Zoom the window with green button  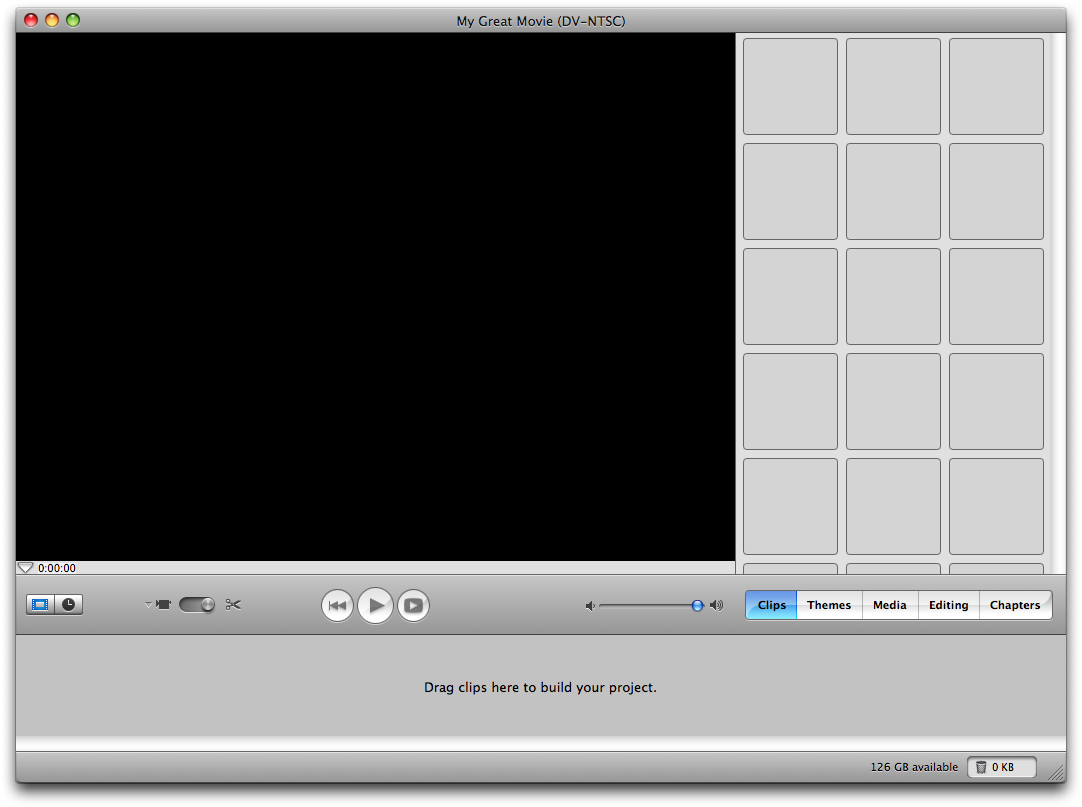[72, 20]
